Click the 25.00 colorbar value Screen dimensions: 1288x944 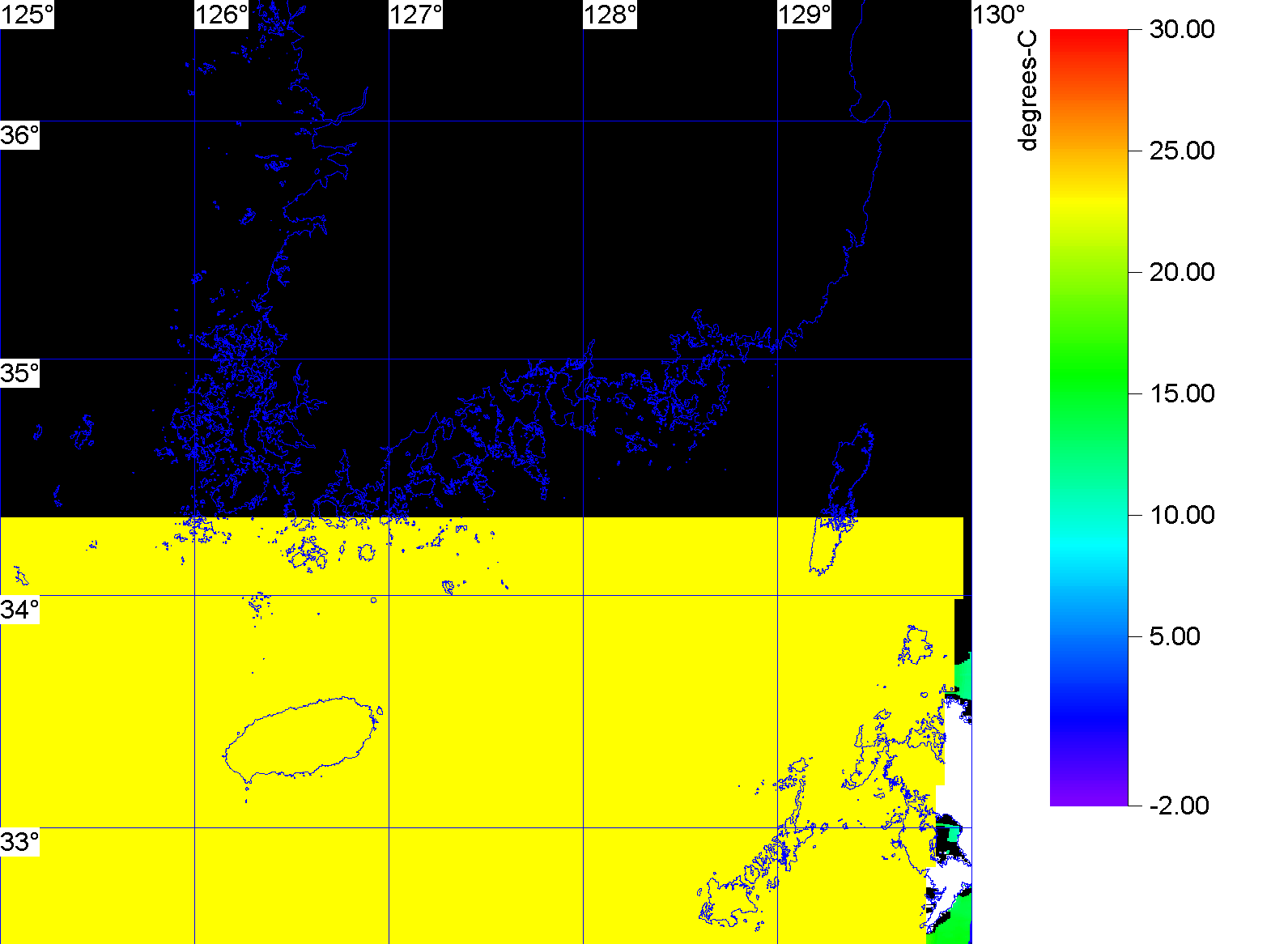1182,151
